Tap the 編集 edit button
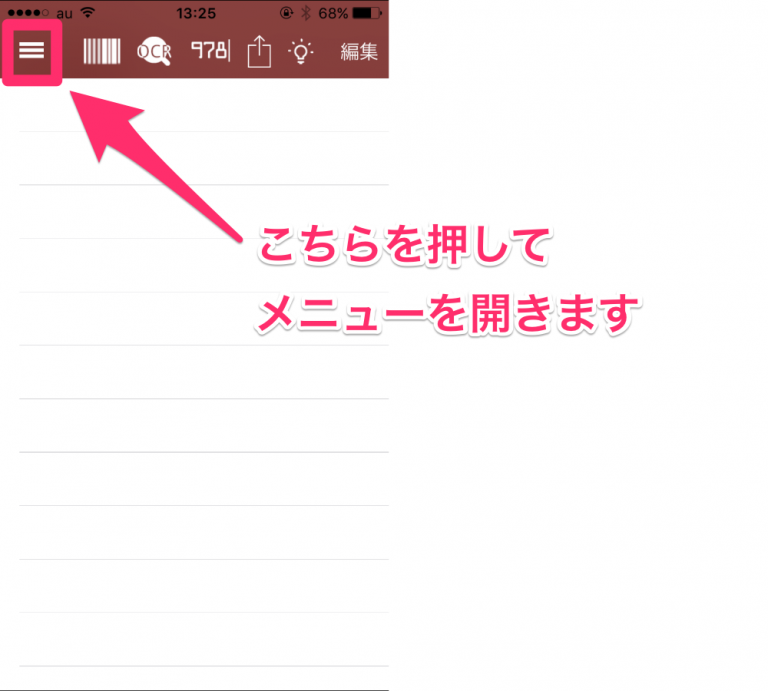The width and height of the screenshot is (768, 691). tap(359, 51)
